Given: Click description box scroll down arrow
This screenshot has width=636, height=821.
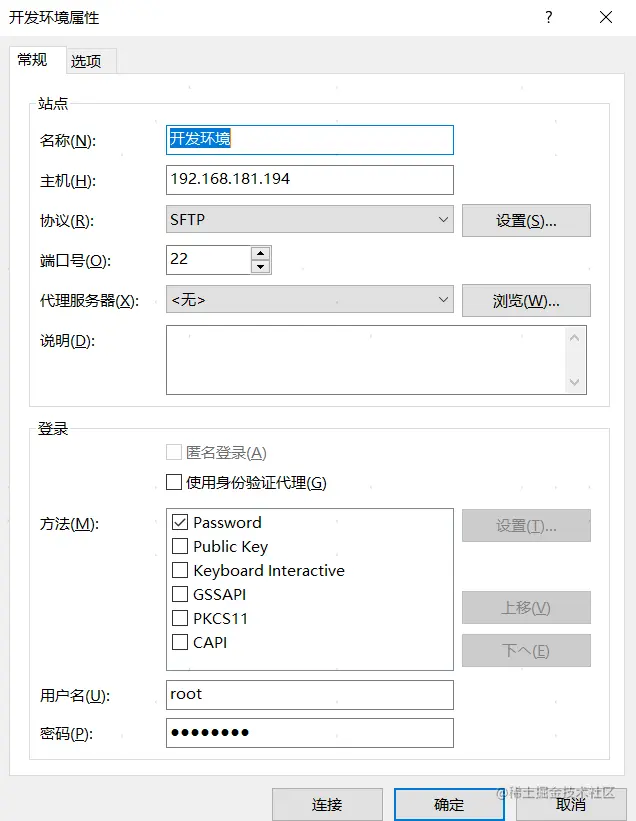Looking at the screenshot, I should coord(574,382).
